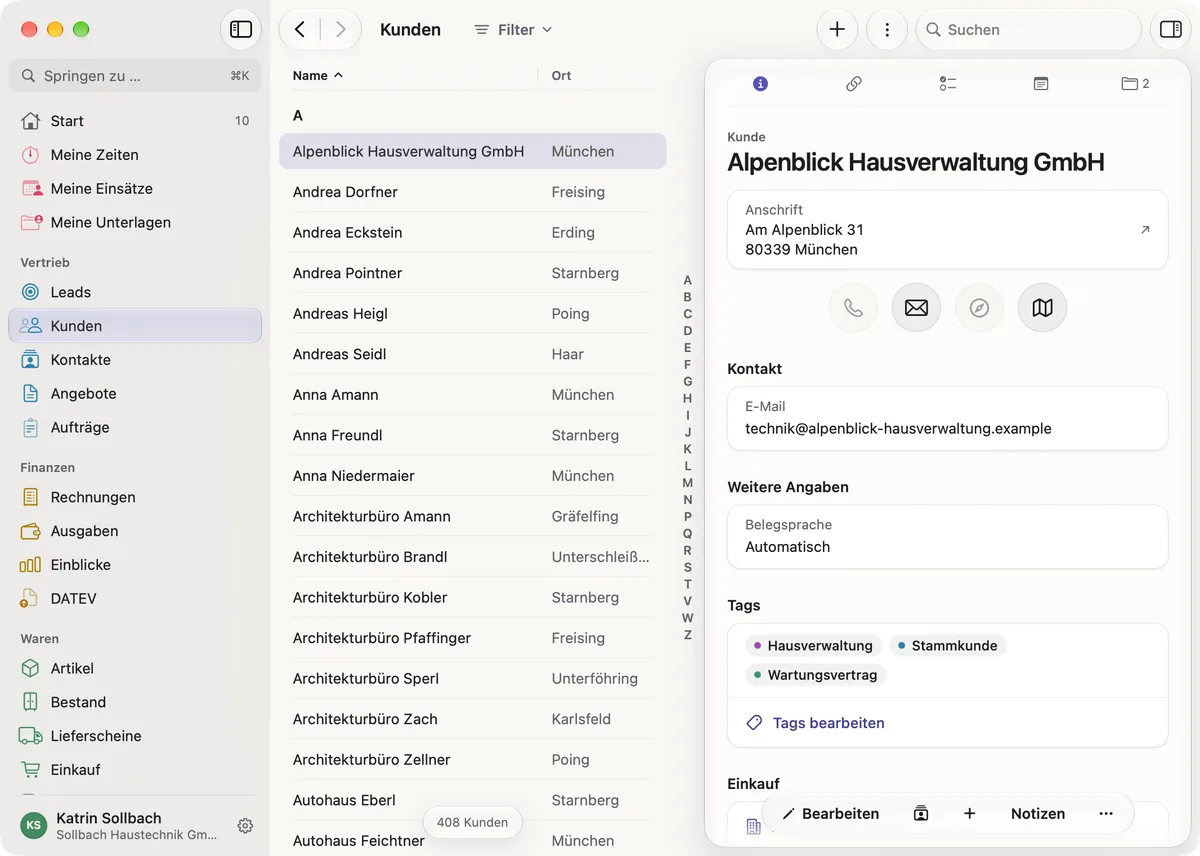Open DATEV in the sidebar
This screenshot has height=856, width=1200.
pos(135,599)
